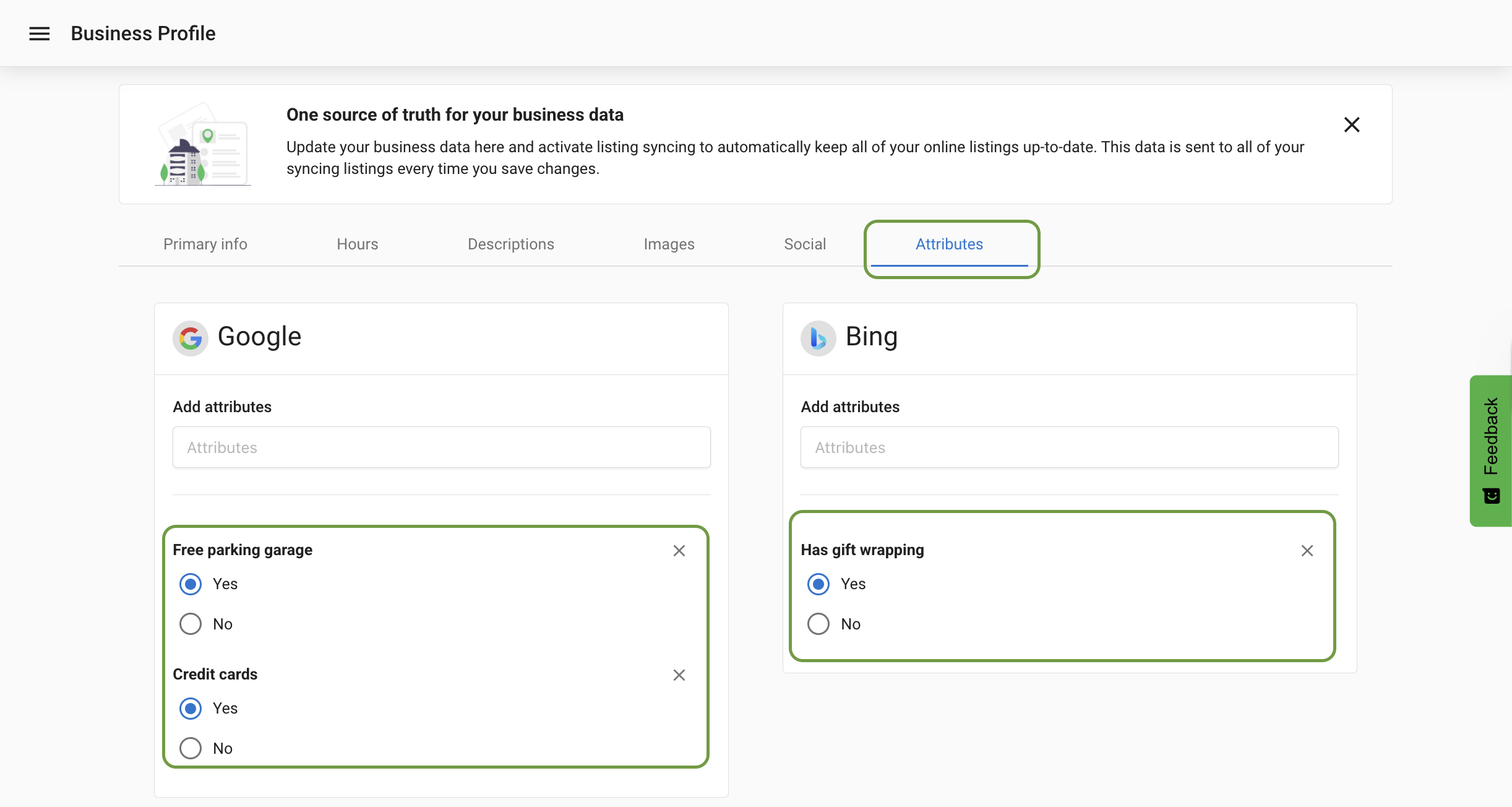Select No for Has gift wrapping
The height and width of the screenshot is (807, 1512).
[818, 624]
